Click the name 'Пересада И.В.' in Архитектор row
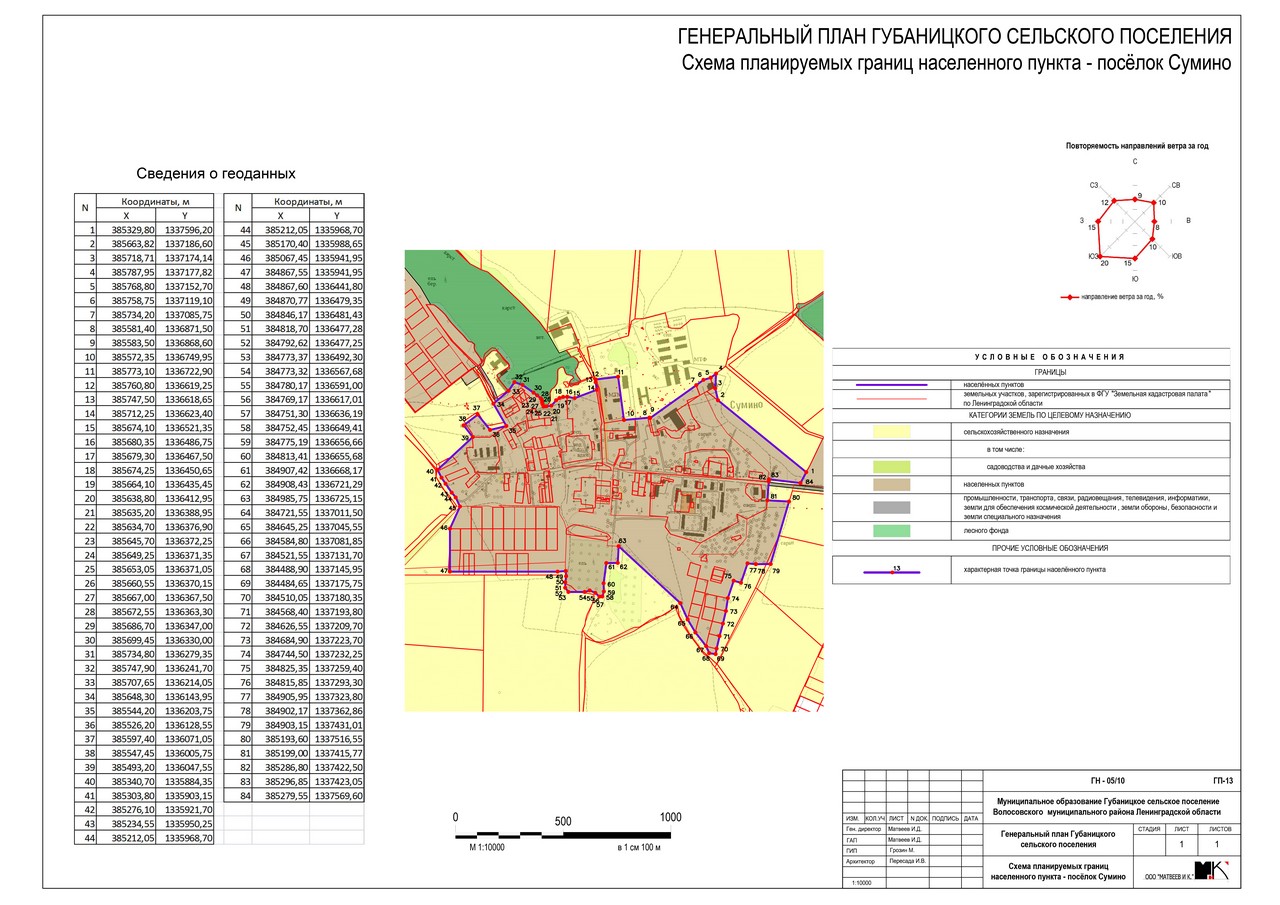 tap(908, 861)
